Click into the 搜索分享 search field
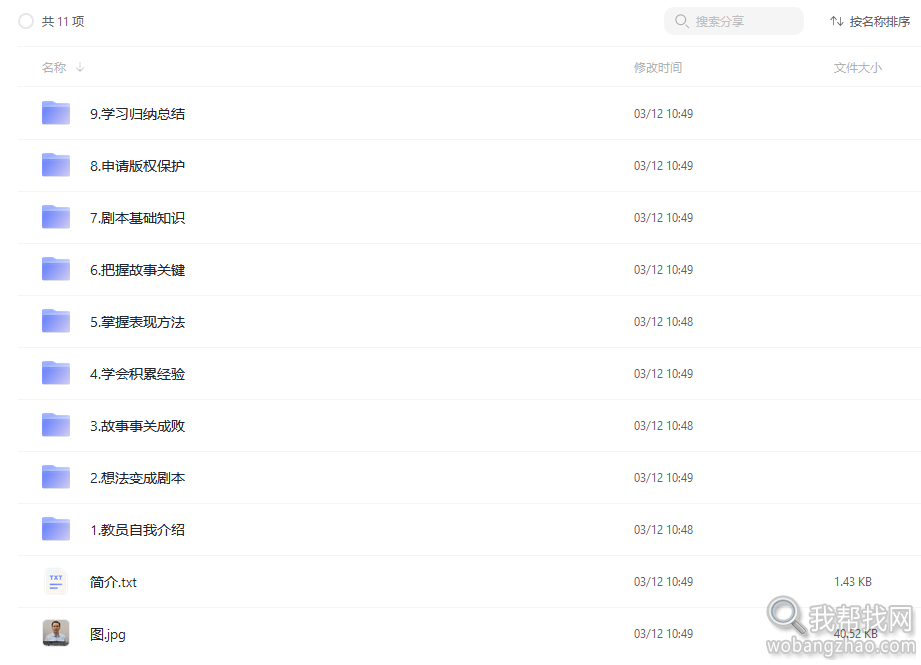The image size is (921, 665). pyautogui.click(x=734, y=21)
